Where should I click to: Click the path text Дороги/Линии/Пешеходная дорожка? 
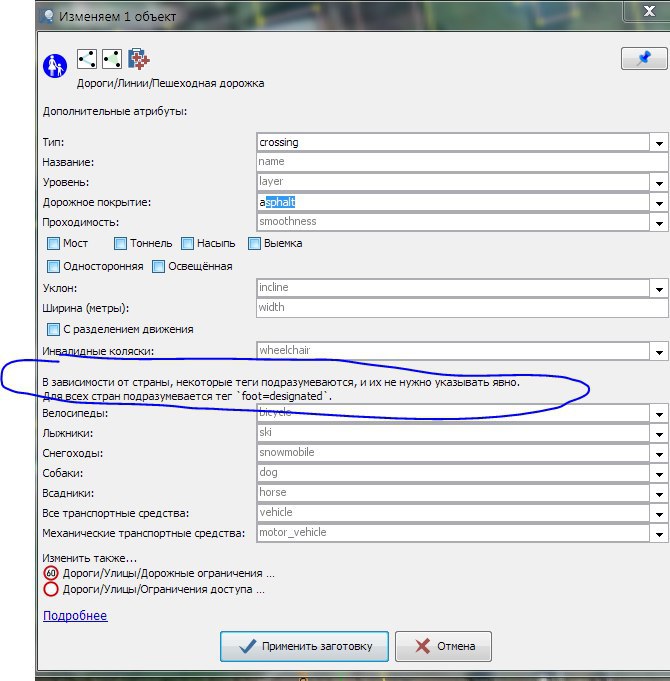coord(170,83)
